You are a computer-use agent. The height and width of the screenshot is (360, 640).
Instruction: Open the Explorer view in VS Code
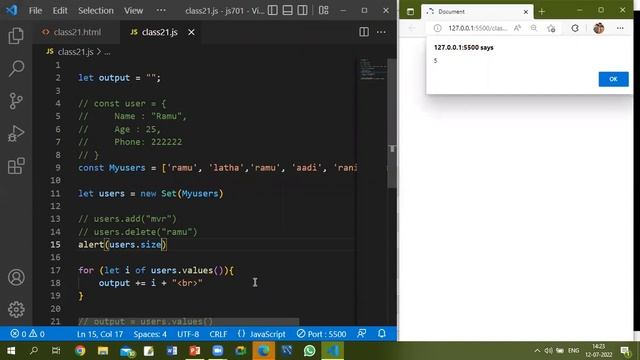[x=16, y=36]
